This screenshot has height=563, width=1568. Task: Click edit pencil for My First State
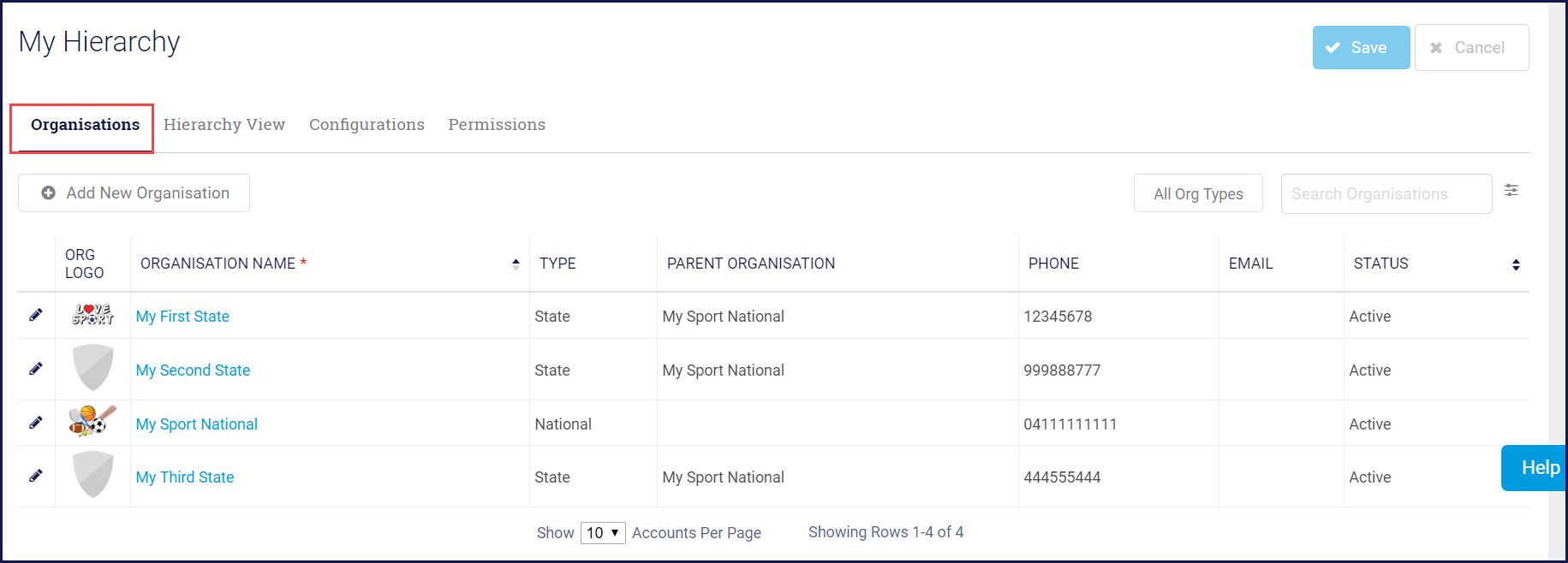(x=36, y=315)
